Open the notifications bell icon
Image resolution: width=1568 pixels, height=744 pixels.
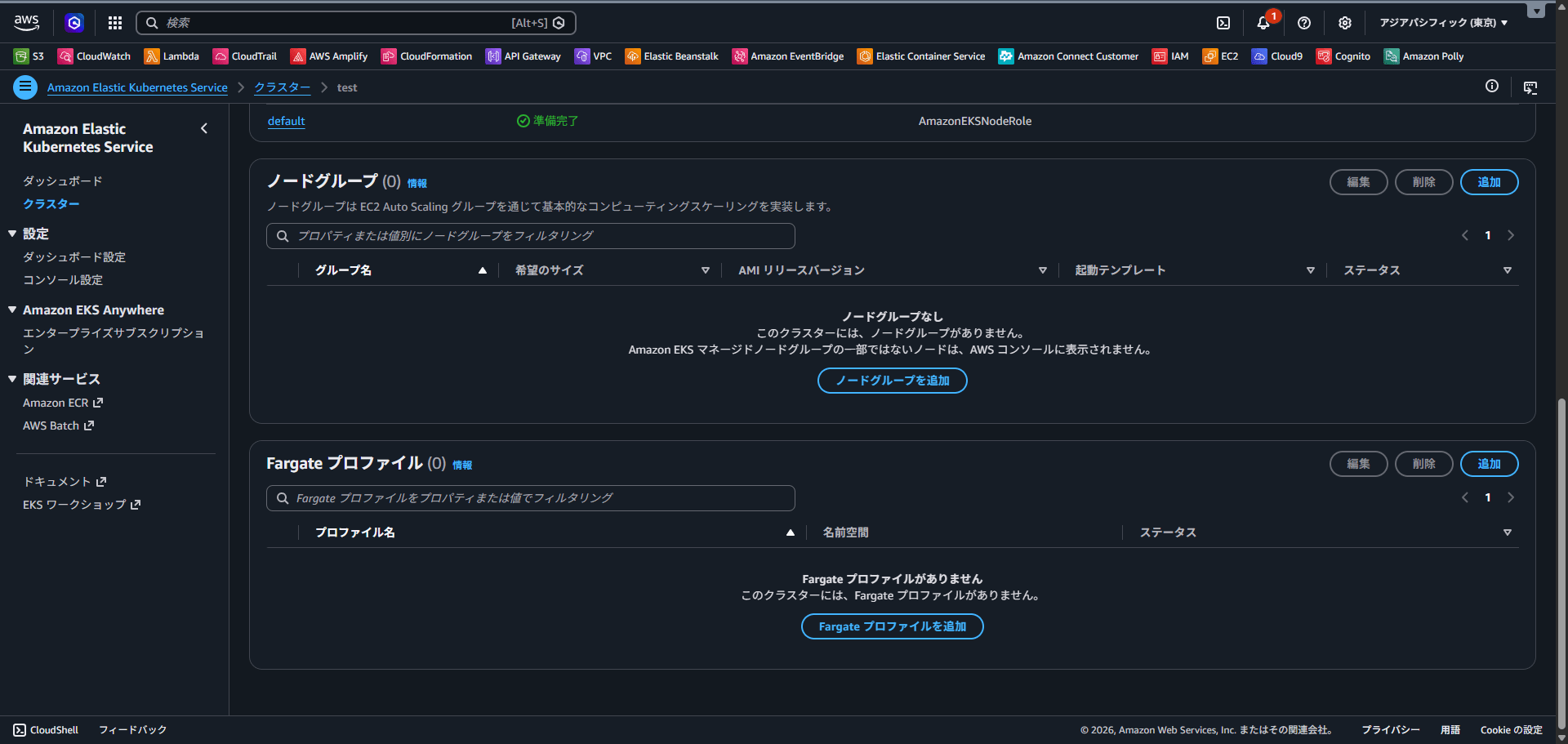(x=1263, y=23)
